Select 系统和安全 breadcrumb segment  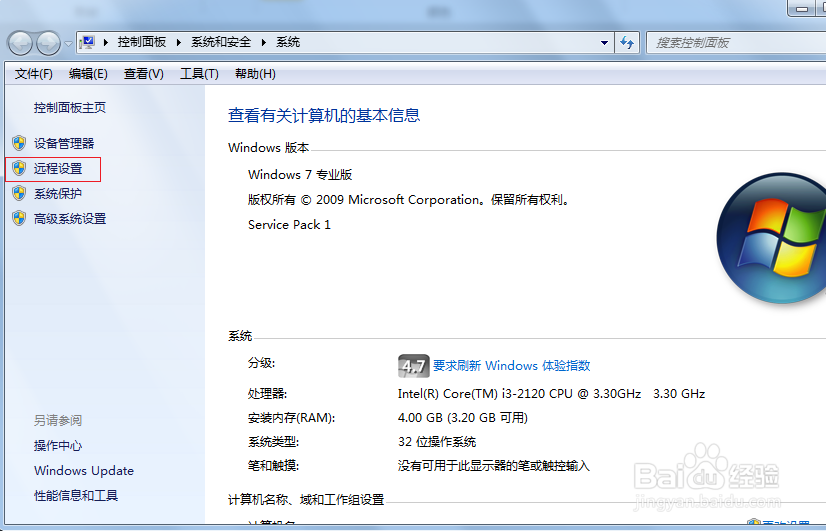[x=221, y=42]
